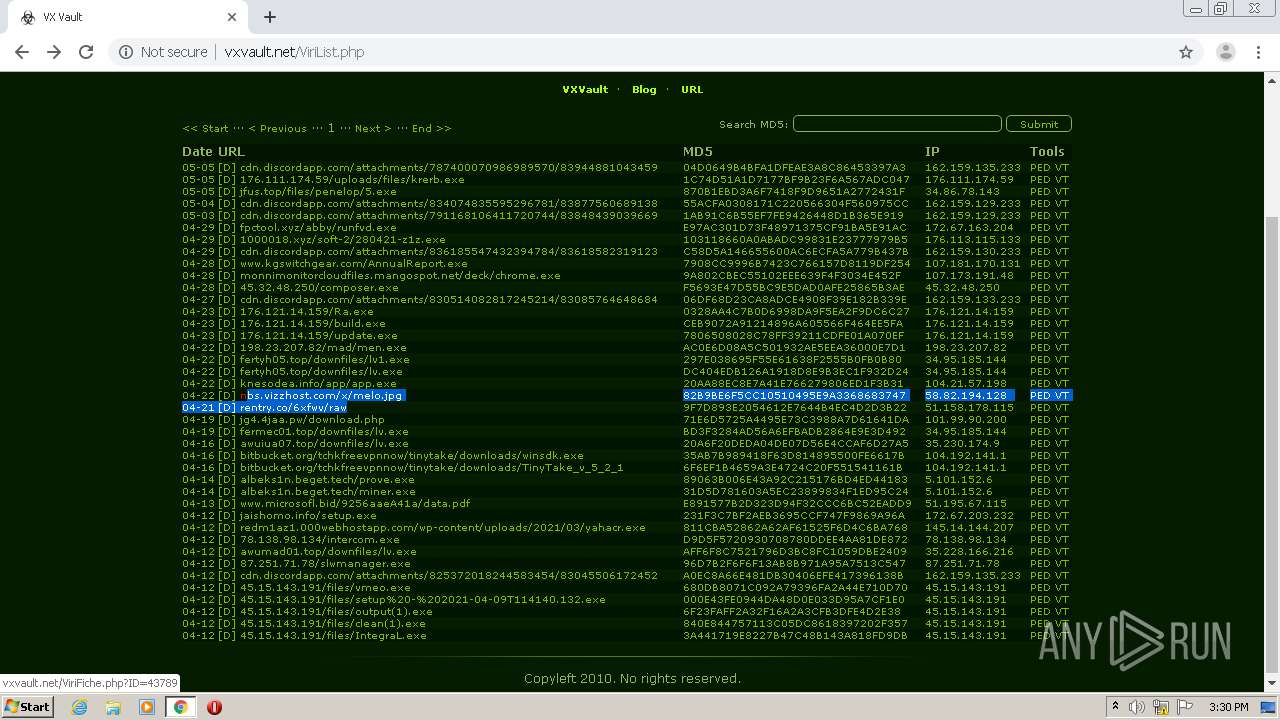
Task: Open the rentry.co/6xfwv/raw entry
Action: pyautogui.click(x=293, y=407)
